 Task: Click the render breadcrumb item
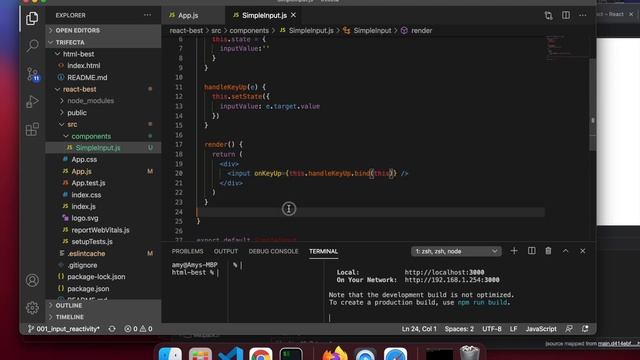point(417,31)
